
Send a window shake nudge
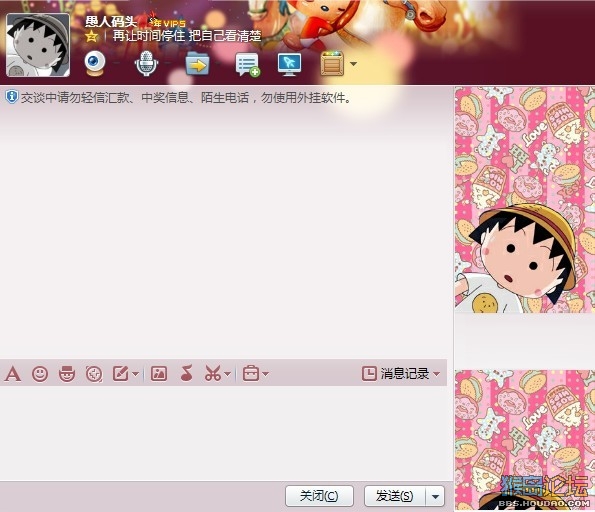point(94,374)
